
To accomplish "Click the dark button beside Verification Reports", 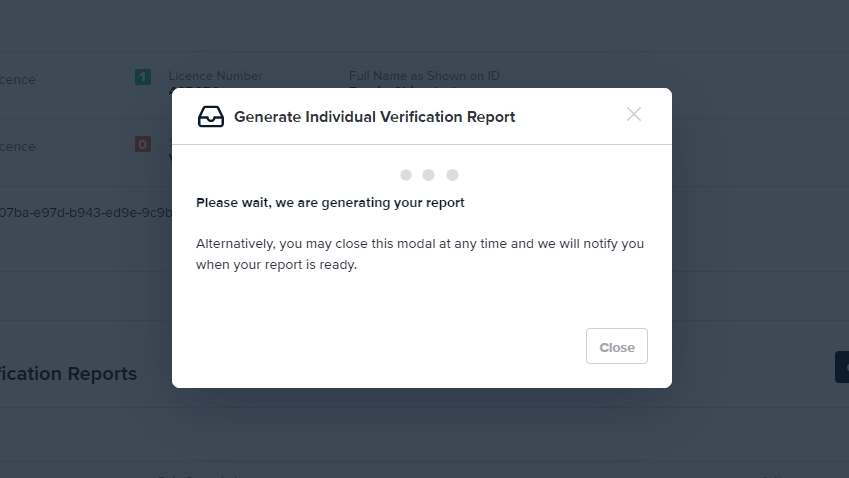I will 841,367.
